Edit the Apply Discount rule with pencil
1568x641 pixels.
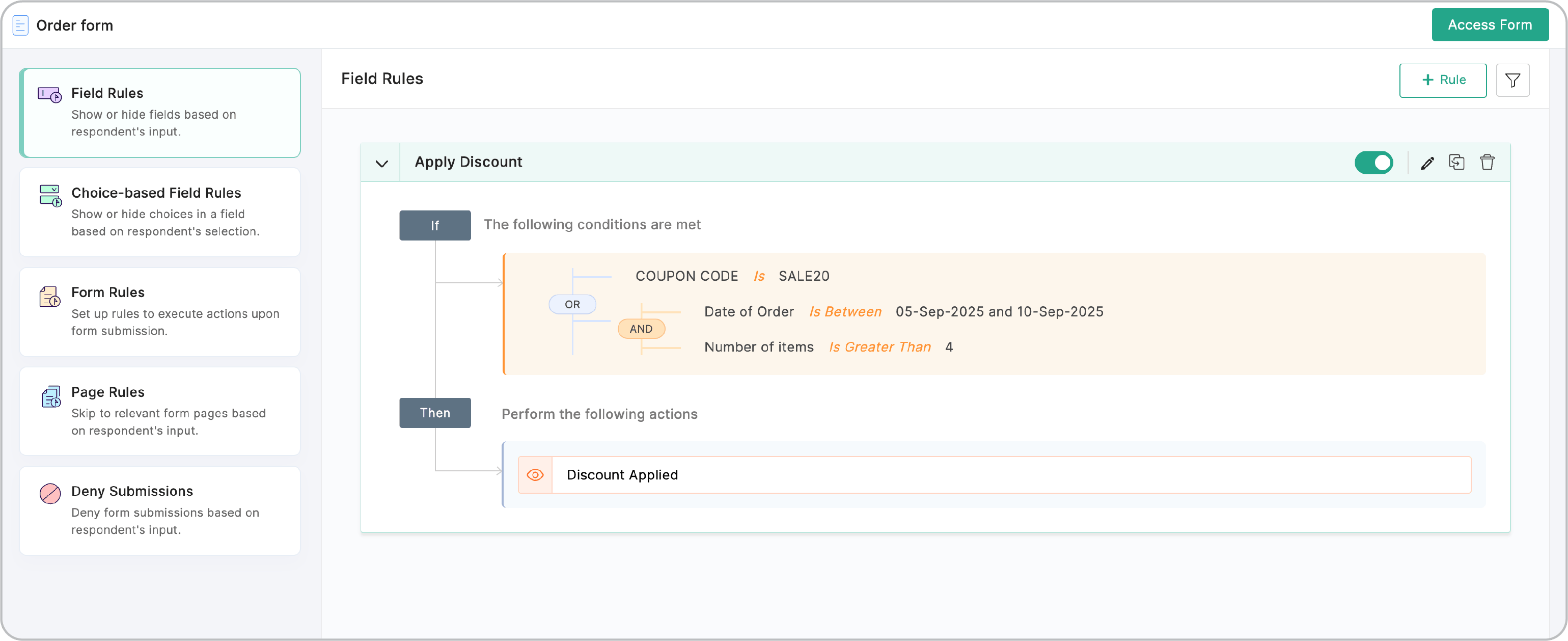pyautogui.click(x=1427, y=163)
